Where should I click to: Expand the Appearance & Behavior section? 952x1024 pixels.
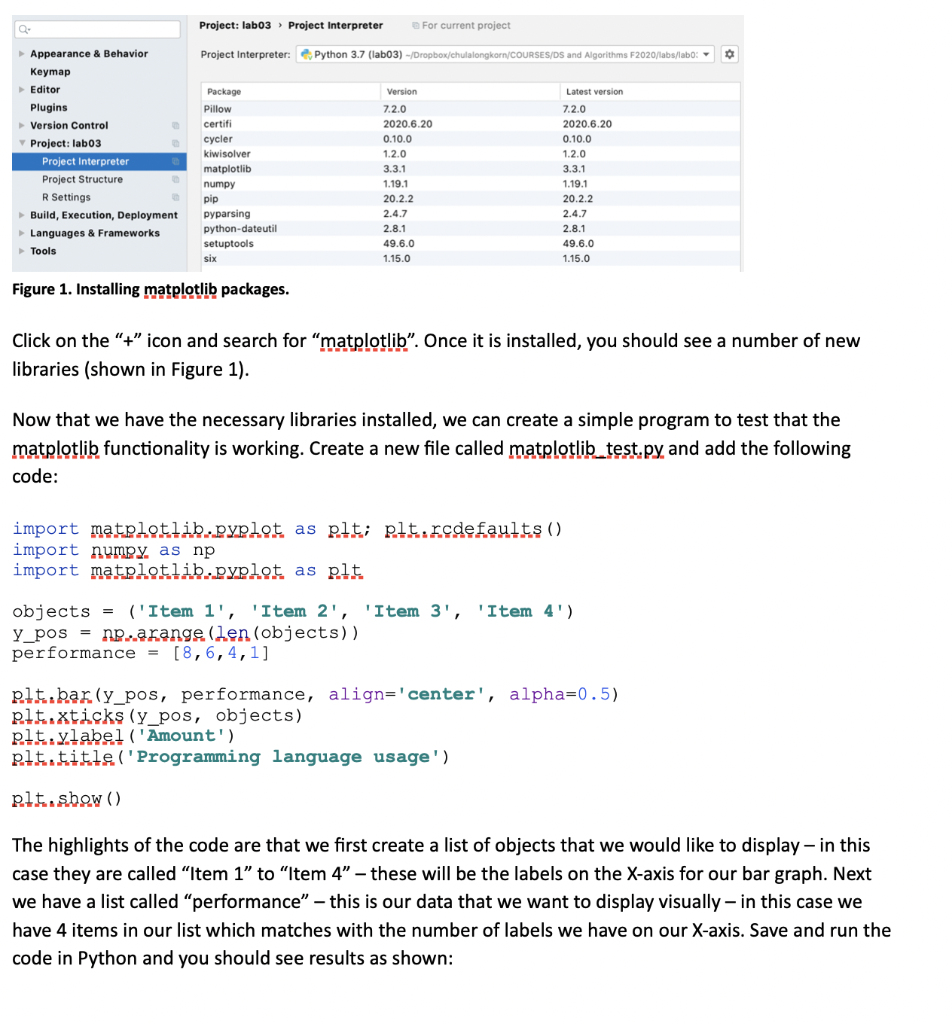tap(22, 54)
